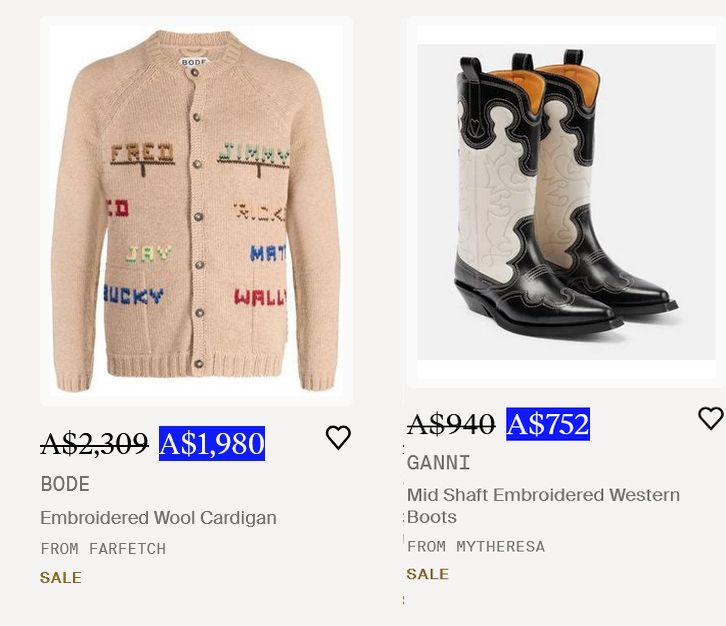Click the WALLY embroidery on the cardigan
Image resolution: width=726 pixels, height=626 pixels.
(259, 297)
